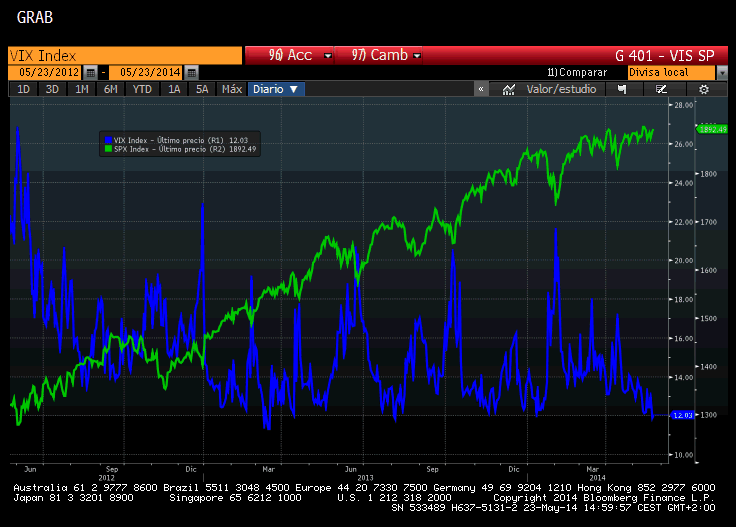Viewport: 736px width, 527px height.
Task: Click the Divisa local currency field
Action: (x=671, y=72)
